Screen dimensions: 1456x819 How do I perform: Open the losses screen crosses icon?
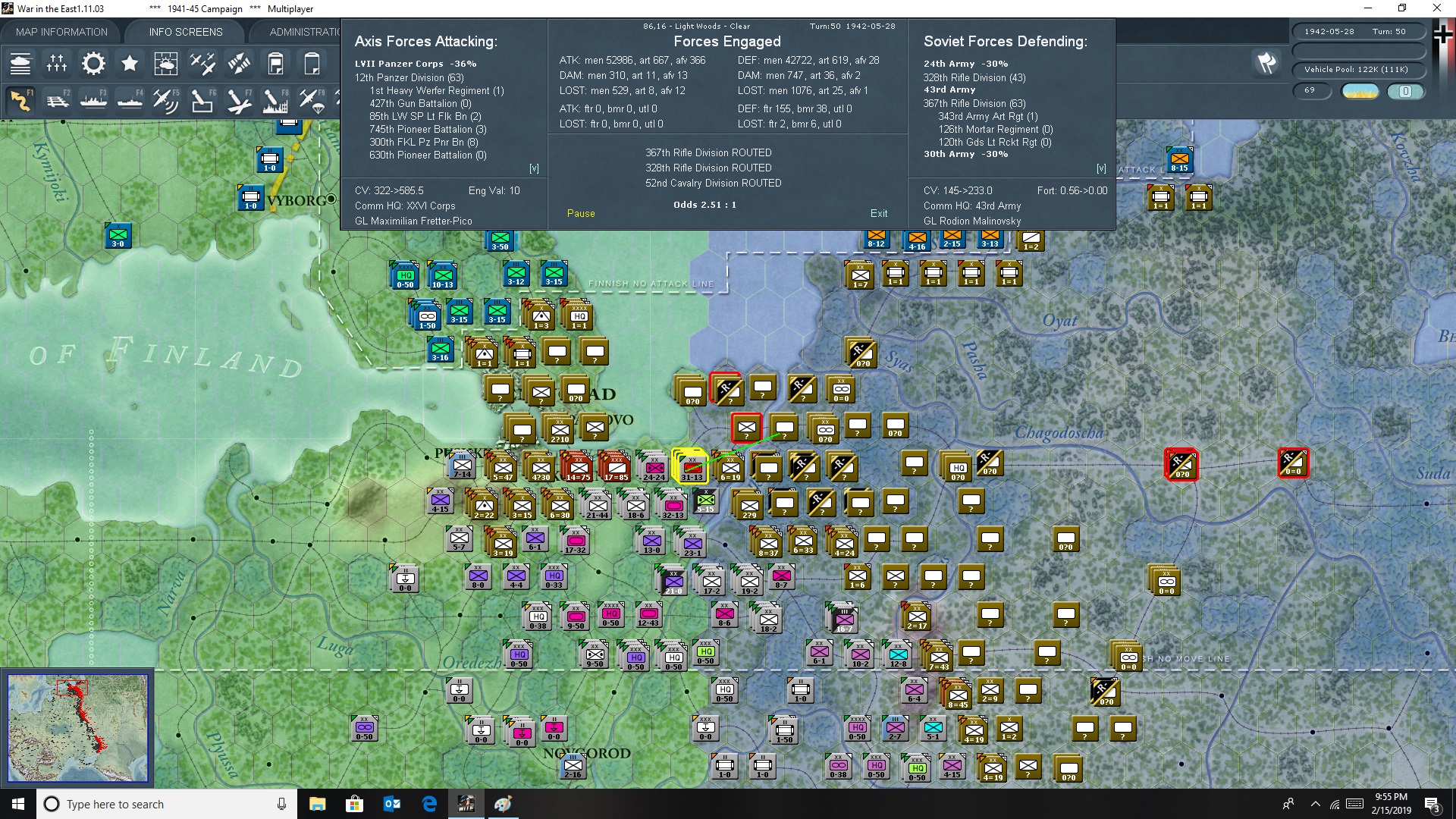(x=57, y=64)
